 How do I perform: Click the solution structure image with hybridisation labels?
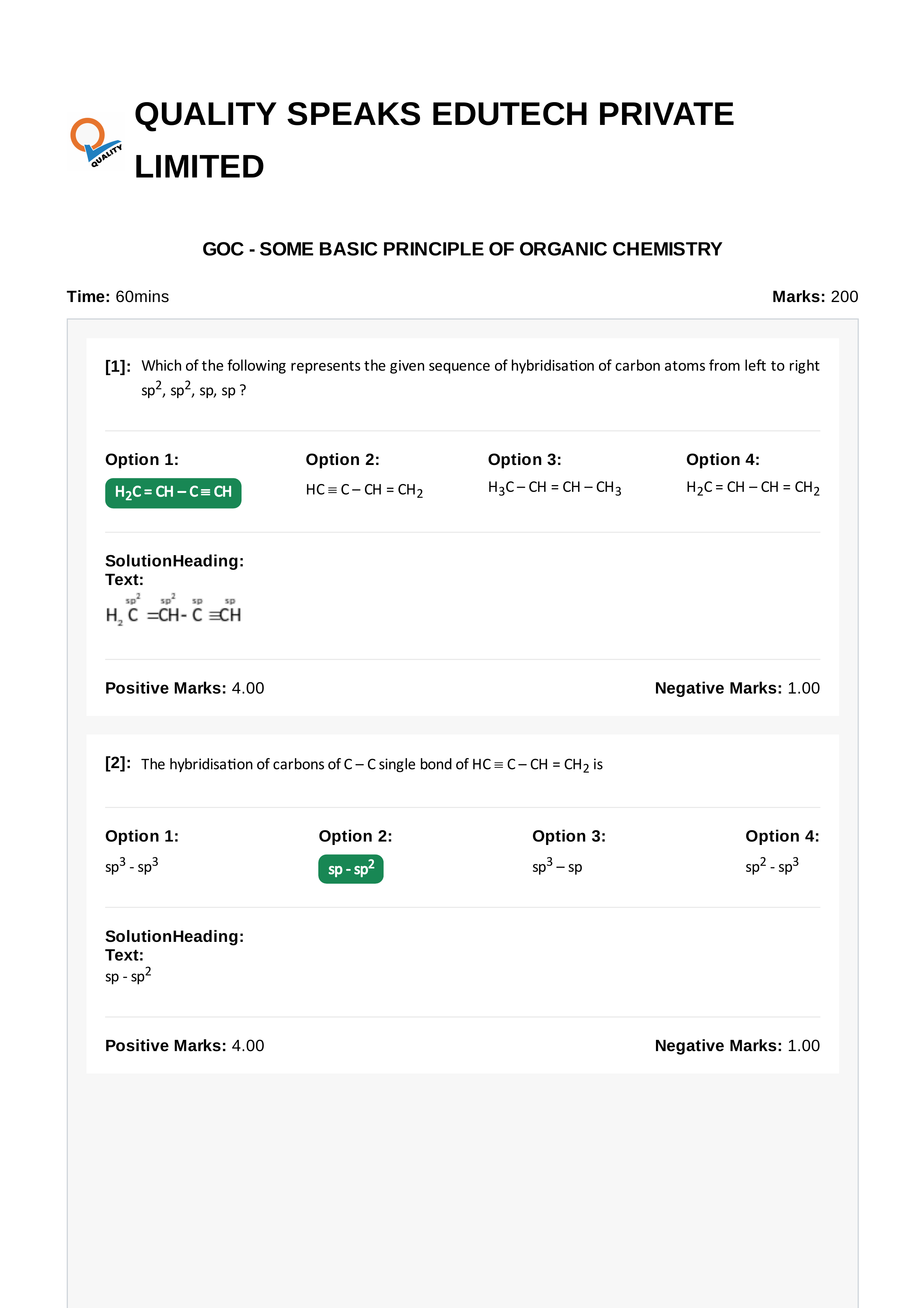[174, 610]
